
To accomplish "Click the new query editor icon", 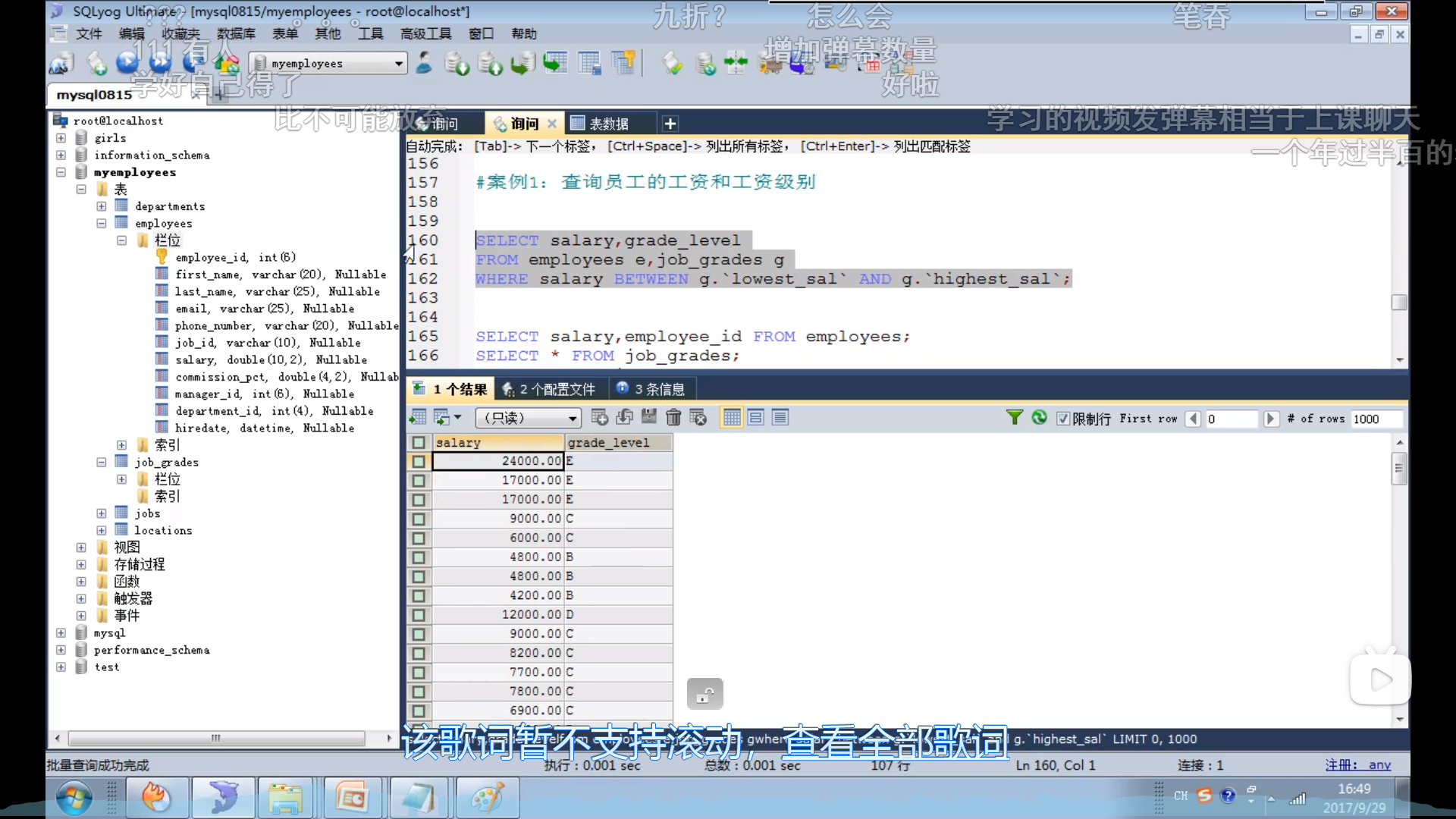I will pyautogui.click(x=96, y=64).
